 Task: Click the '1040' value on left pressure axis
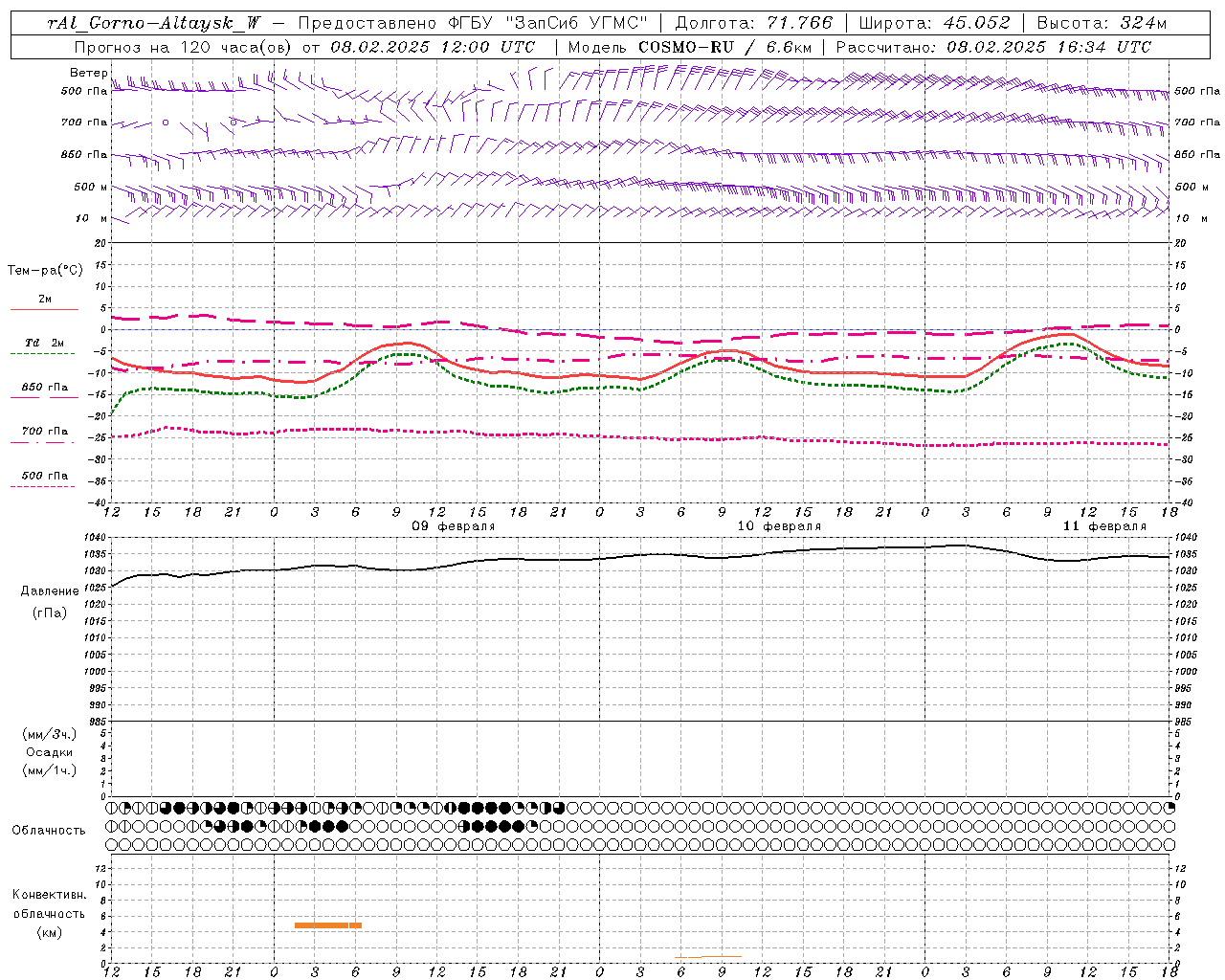pyautogui.click(x=96, y=538)
